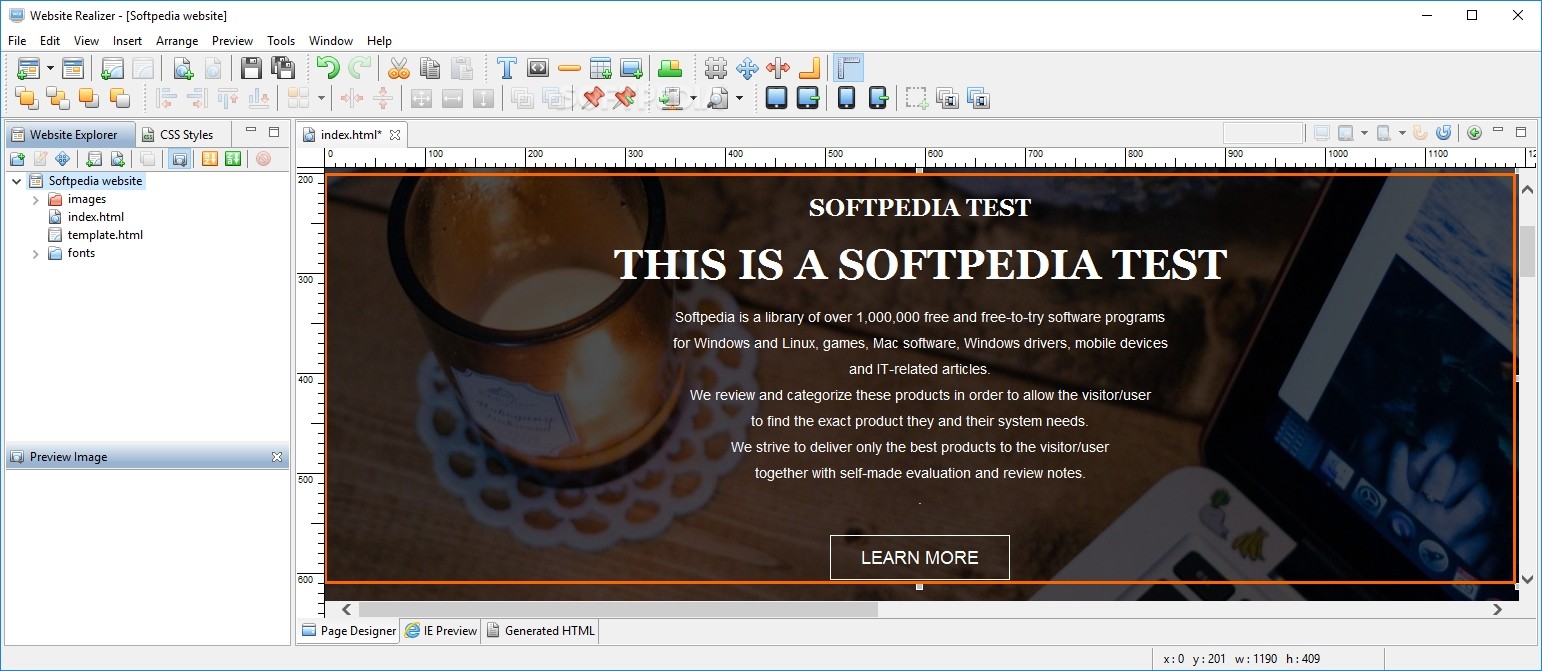Image resolution: width=1542 pixels, height=671 pixels.
Task: Click the tablet view icon
Action: pos(777,98)
